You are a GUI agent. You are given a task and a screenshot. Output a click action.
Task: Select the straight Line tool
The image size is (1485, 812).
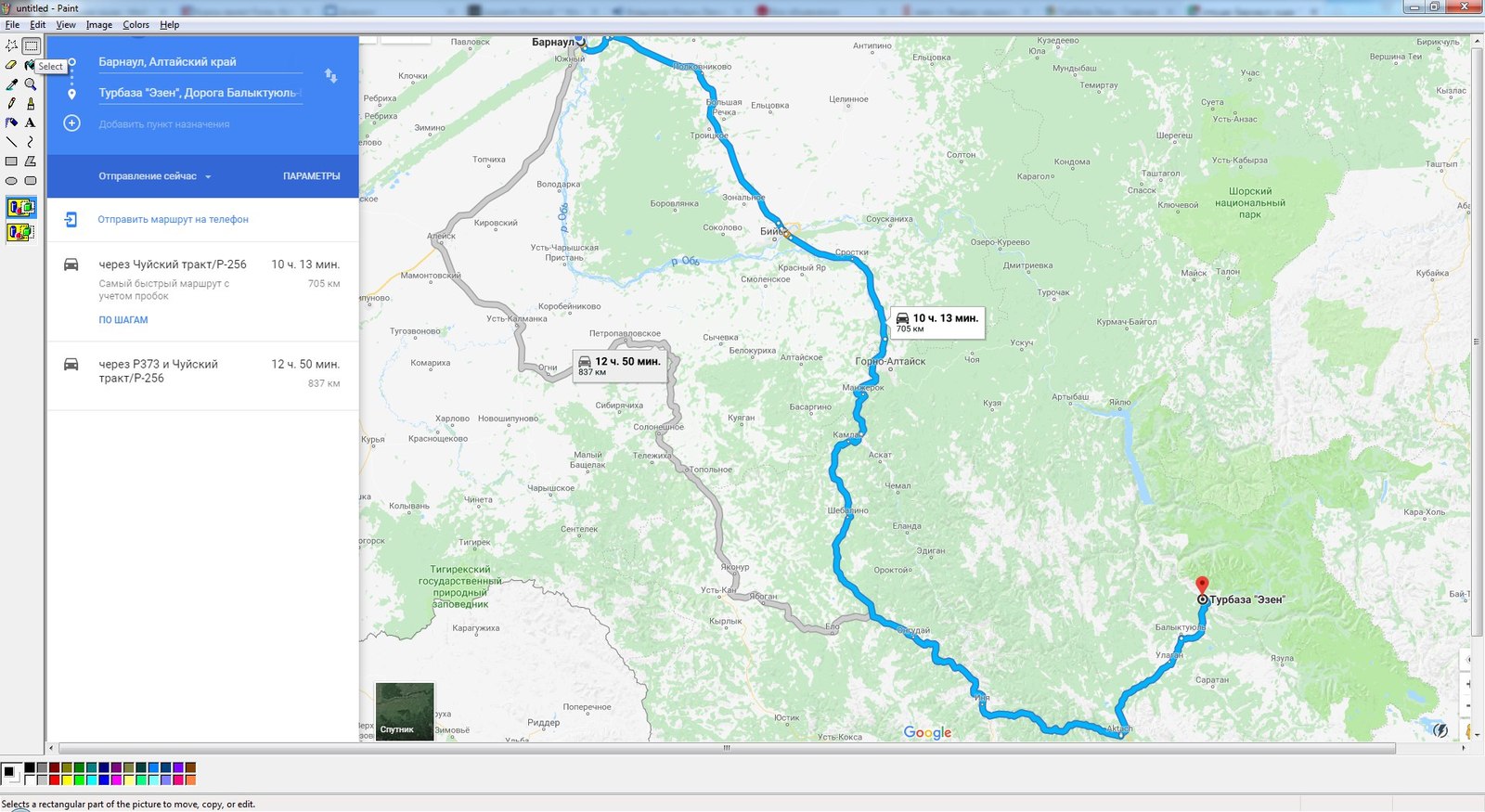coord(11,142)
